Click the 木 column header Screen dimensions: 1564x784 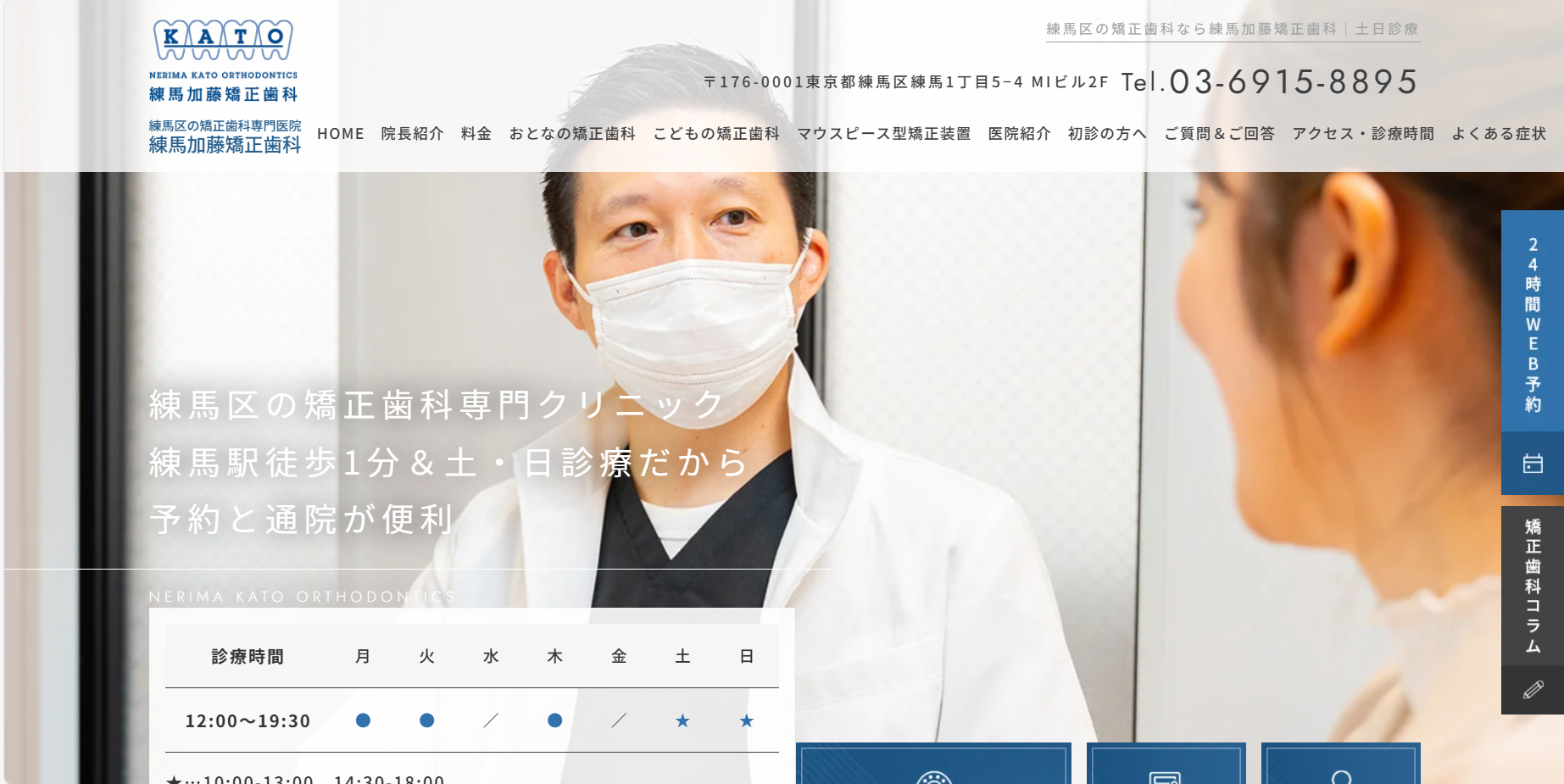(555, 656)
